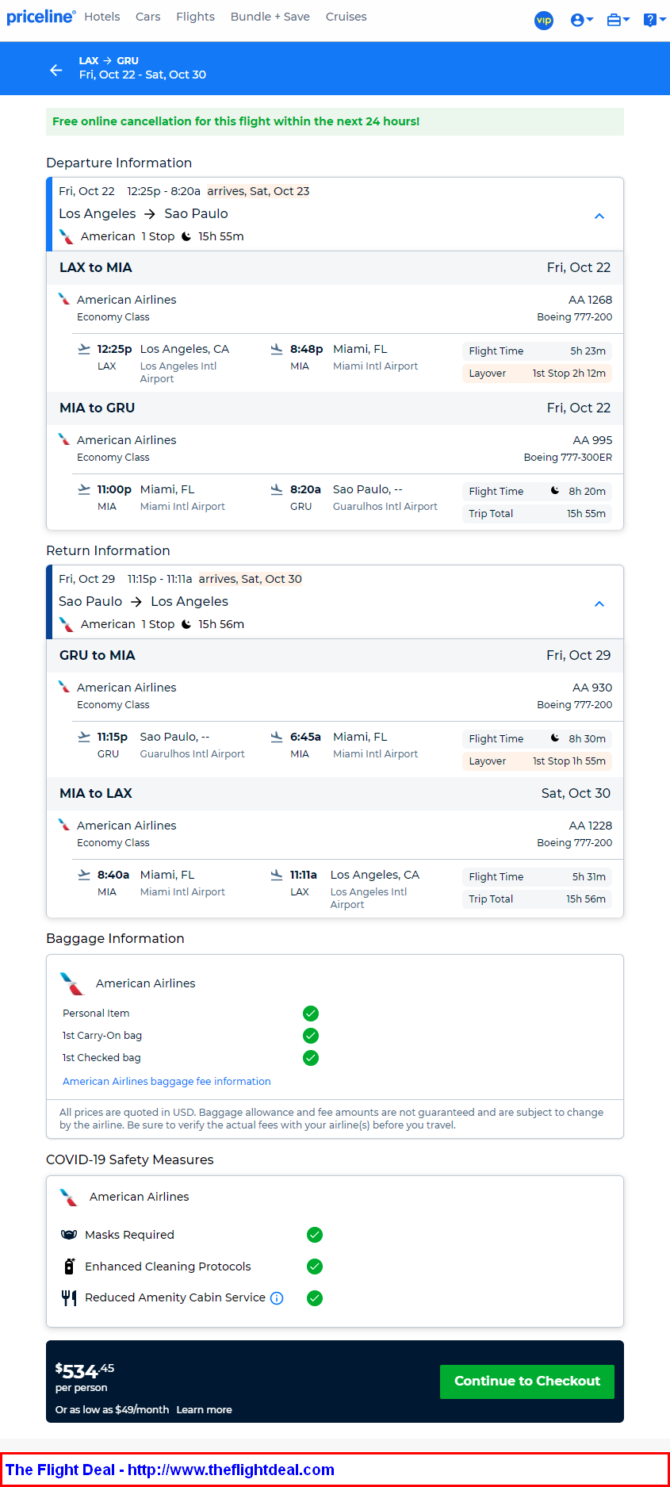Select the Bundle + Save menu item
Viewport: 670px width, 1487px height.
point(270,17)
